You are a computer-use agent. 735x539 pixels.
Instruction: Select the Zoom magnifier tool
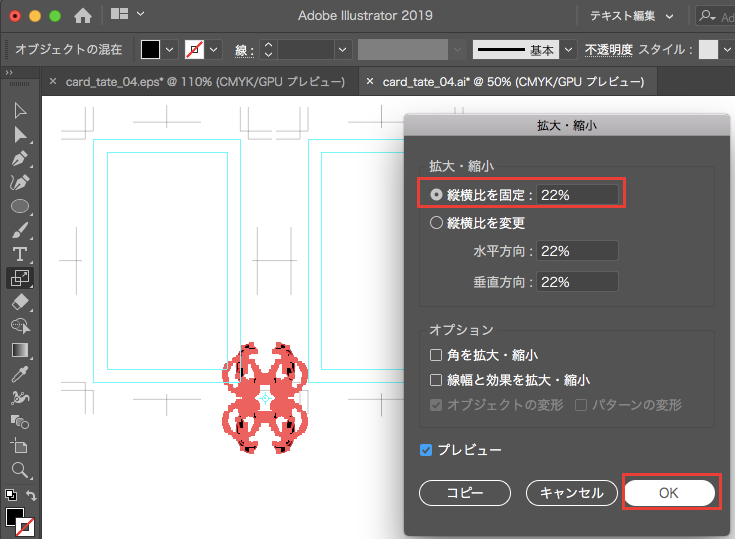19,469
